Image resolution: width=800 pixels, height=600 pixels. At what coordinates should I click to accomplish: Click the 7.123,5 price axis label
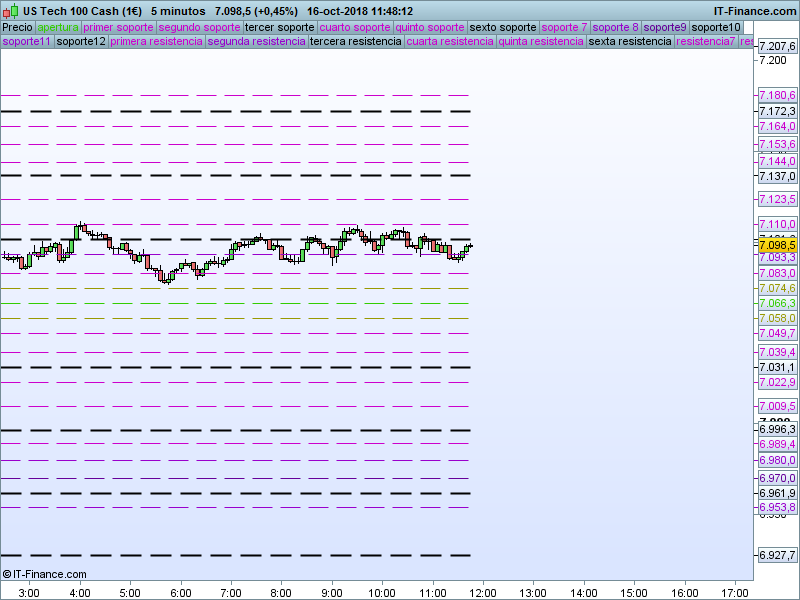(778, 199)
